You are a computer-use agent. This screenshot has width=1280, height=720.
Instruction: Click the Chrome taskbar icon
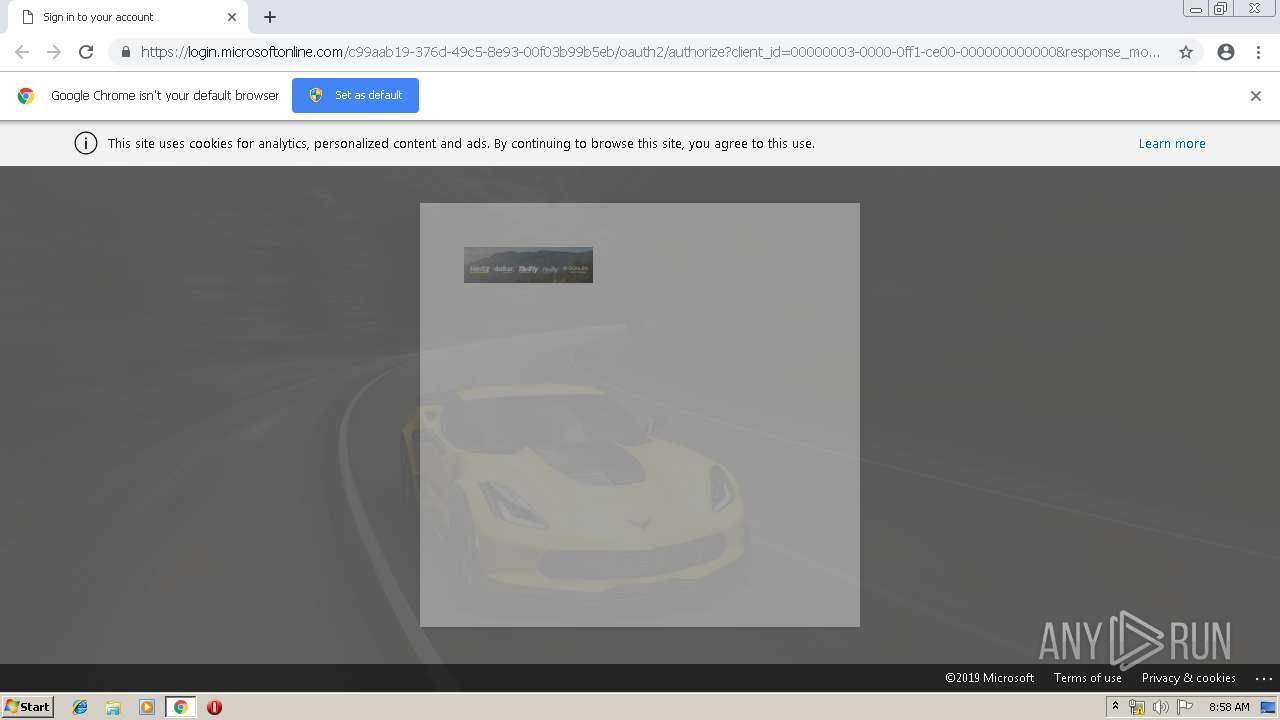coord(180,707)
